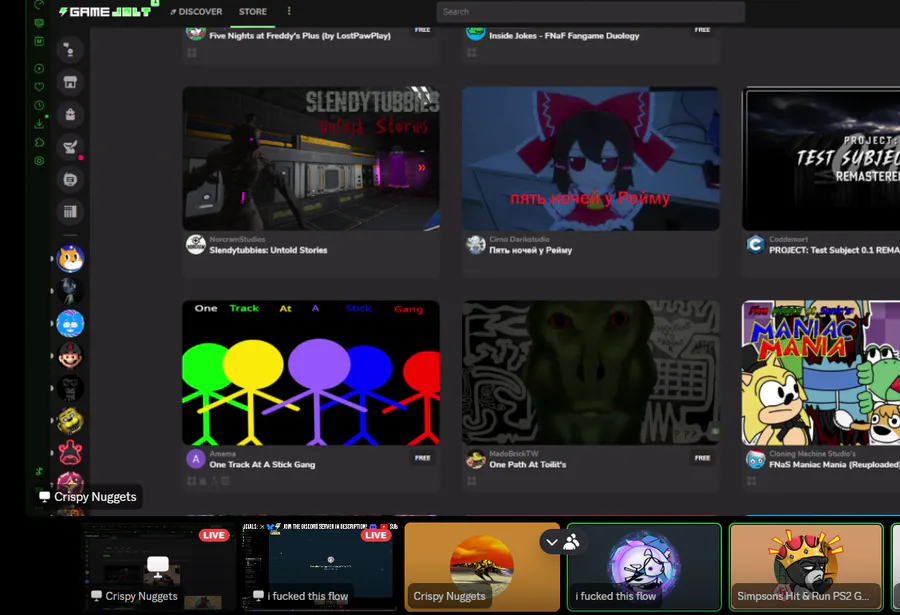The height and width of the screenshot is (615, 900).
Task: Show members list icon above participant tiles
Action: (571, 542)
